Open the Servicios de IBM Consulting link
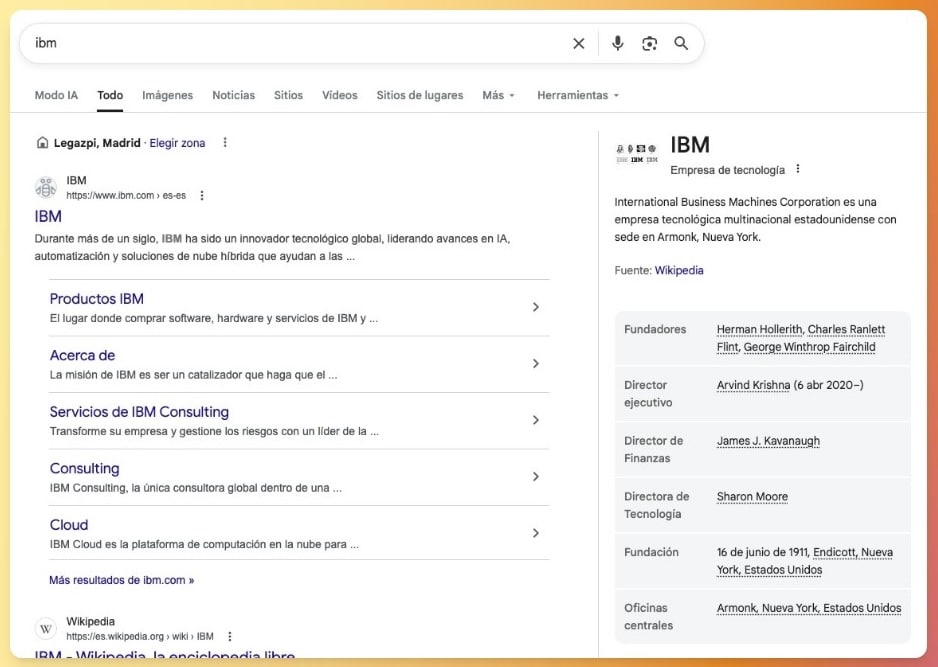 139,412
